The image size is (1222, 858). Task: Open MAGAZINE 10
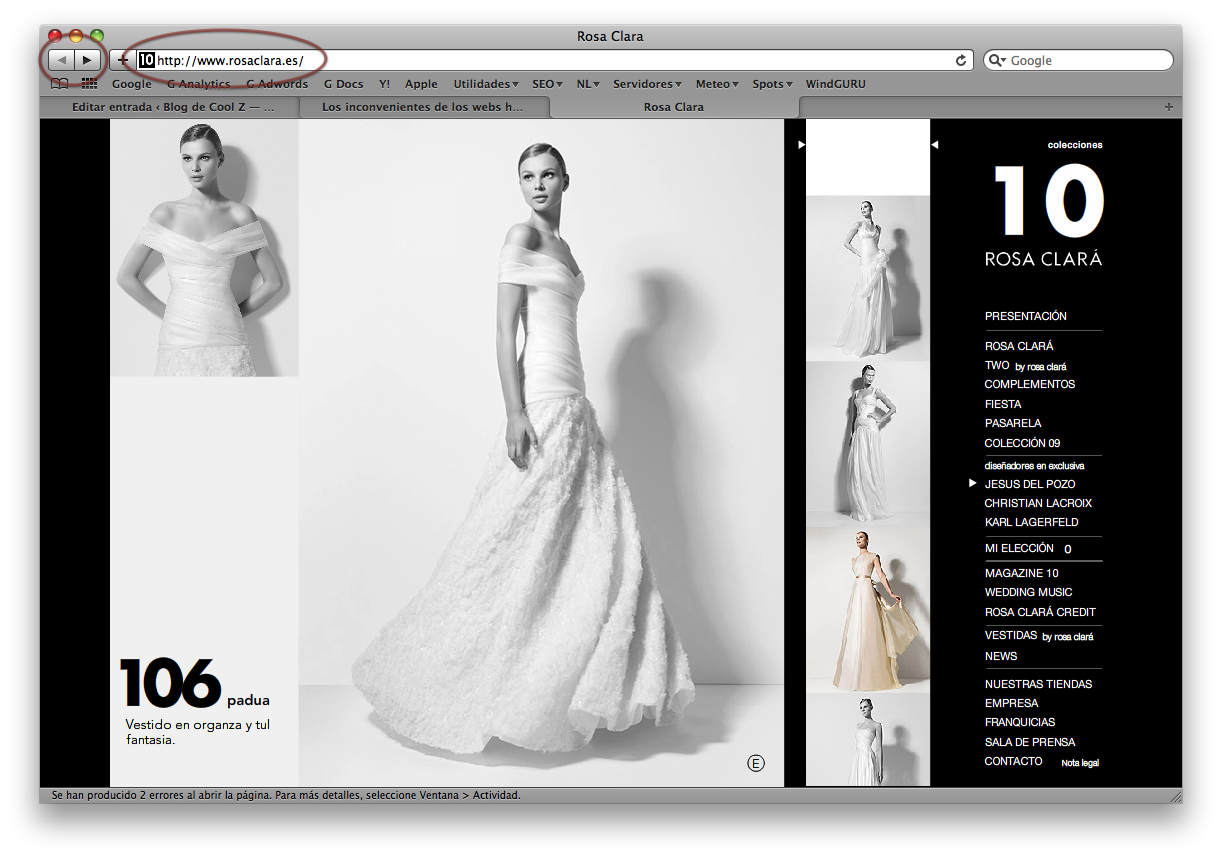tap(1021, 573)
